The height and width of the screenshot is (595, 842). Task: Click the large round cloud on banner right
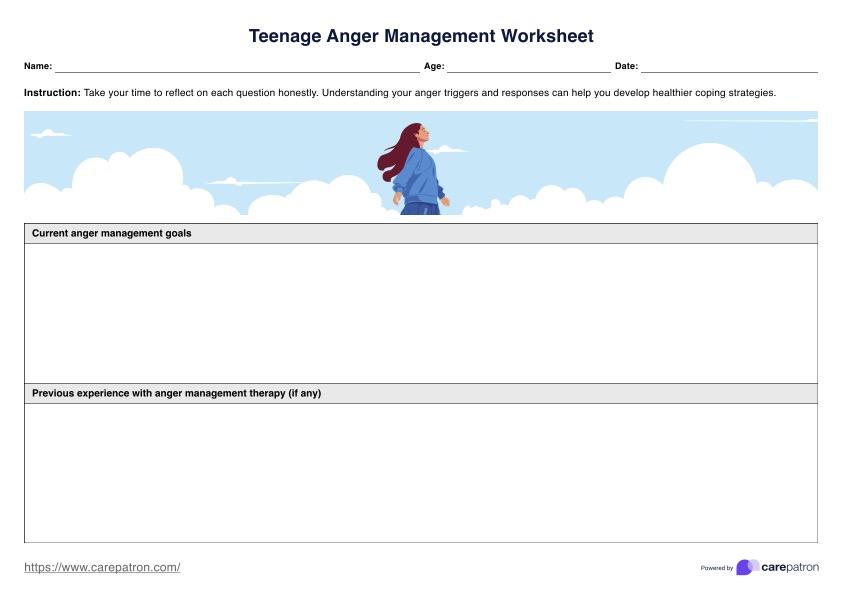click(709, 172)
